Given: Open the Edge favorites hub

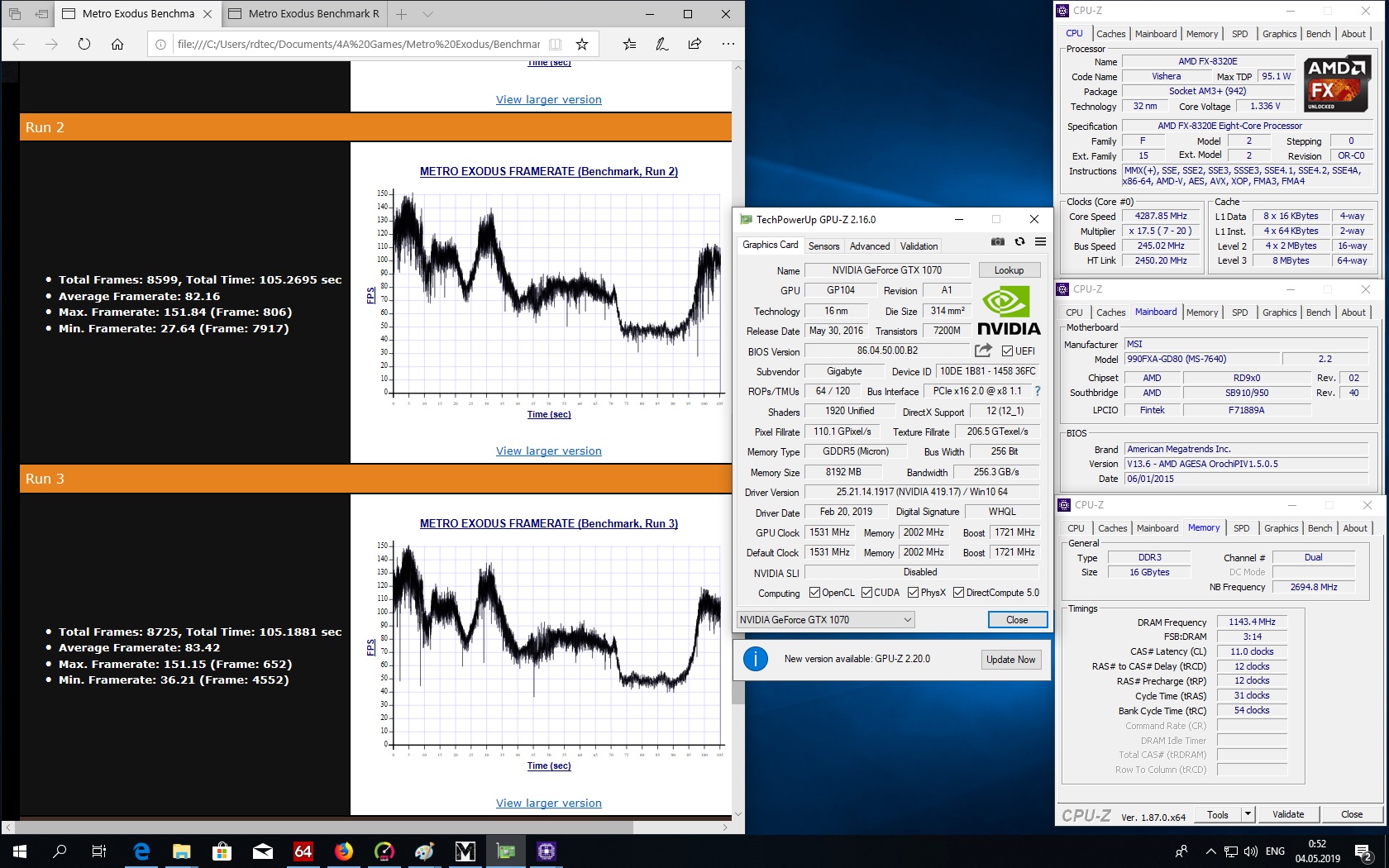Looking at the screenshot, I should point(630,44).
